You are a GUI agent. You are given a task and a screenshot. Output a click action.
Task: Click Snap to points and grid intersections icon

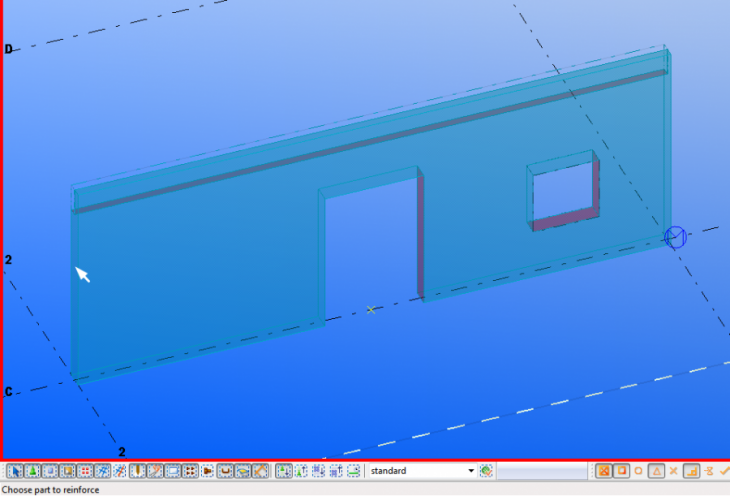604,471
